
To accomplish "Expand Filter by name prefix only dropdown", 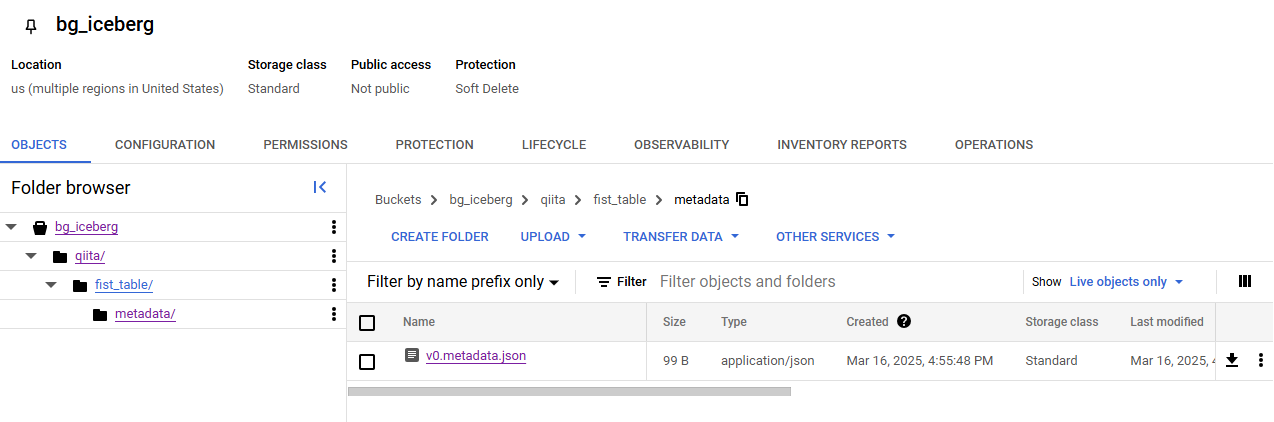I will coord(462,282).
